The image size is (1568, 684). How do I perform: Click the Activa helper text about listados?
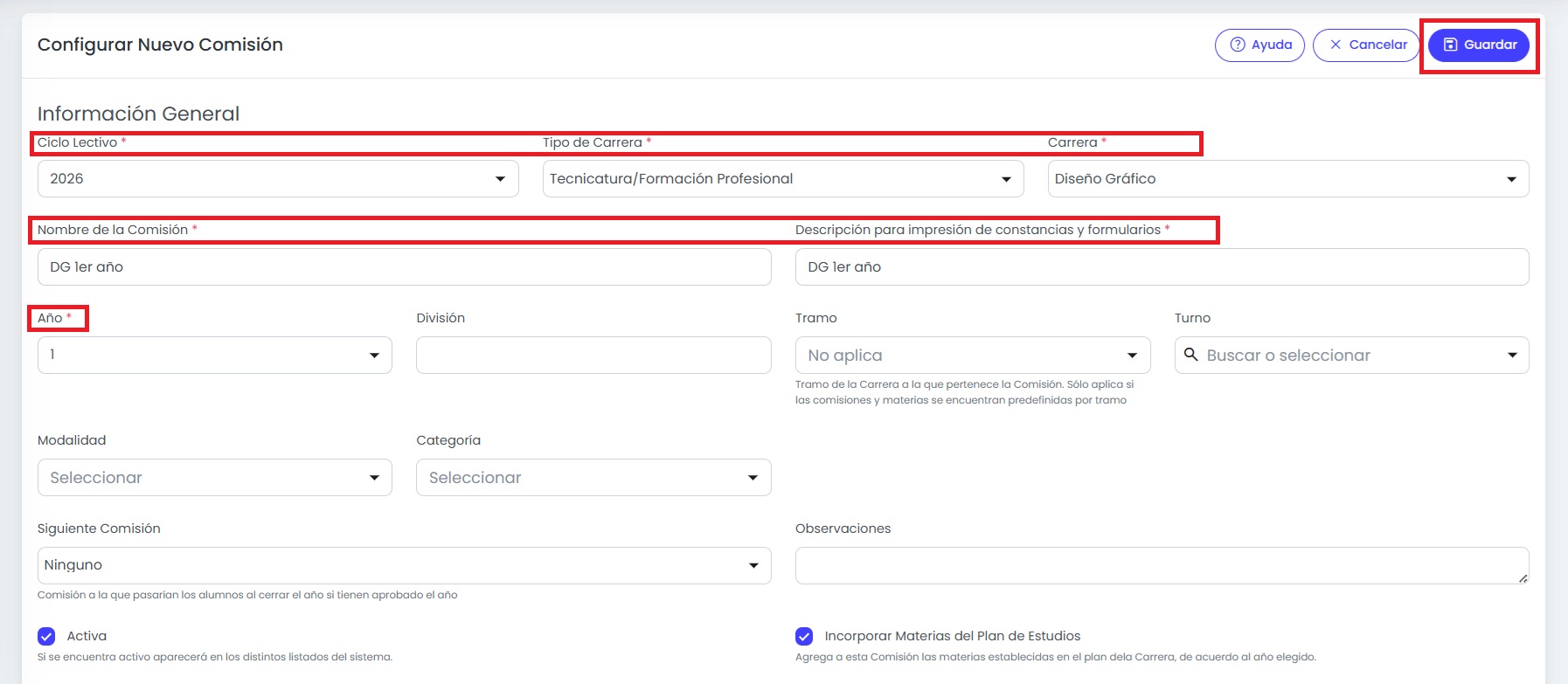215,657
